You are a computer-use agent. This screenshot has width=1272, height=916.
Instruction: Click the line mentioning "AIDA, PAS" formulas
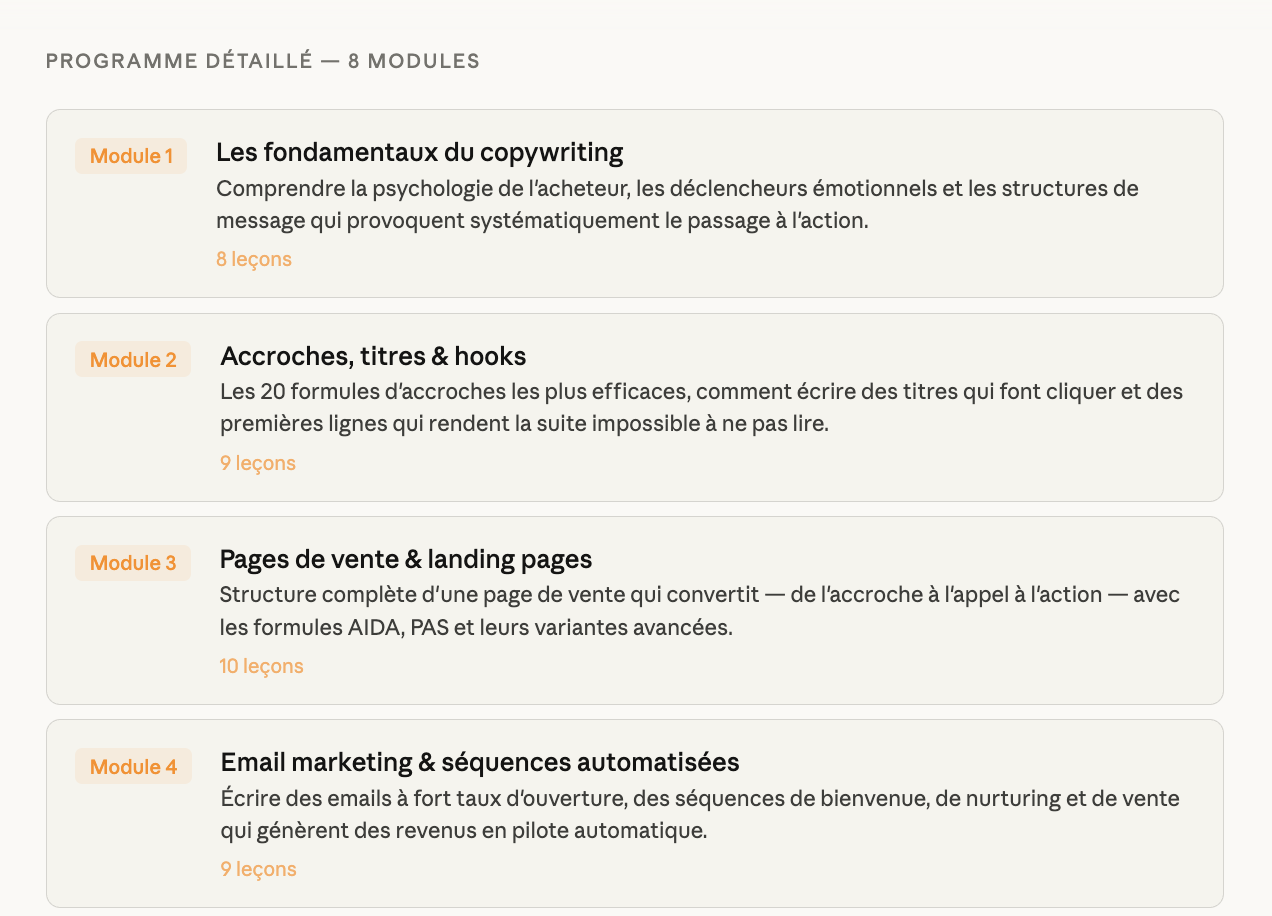pyautogui.click(x=476, y=628)
